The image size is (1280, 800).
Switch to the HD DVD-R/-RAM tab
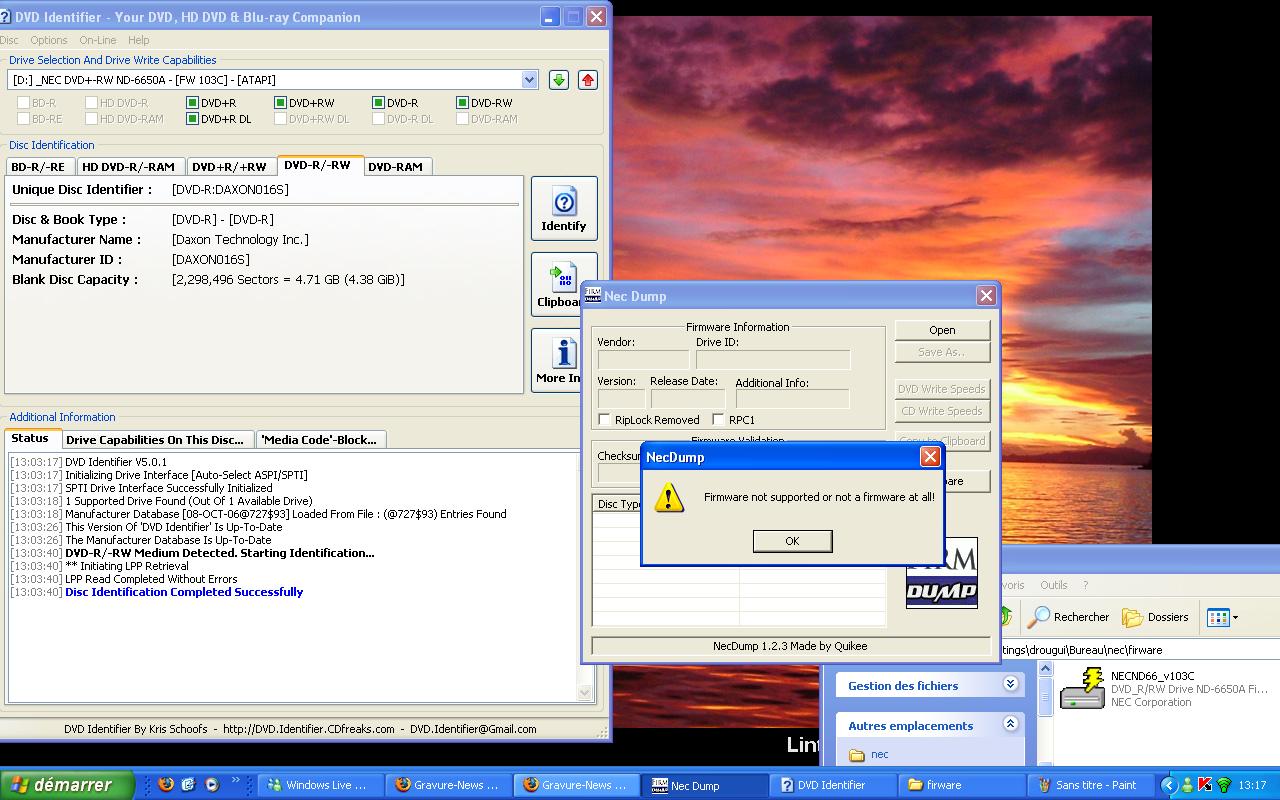coord(128,167)
